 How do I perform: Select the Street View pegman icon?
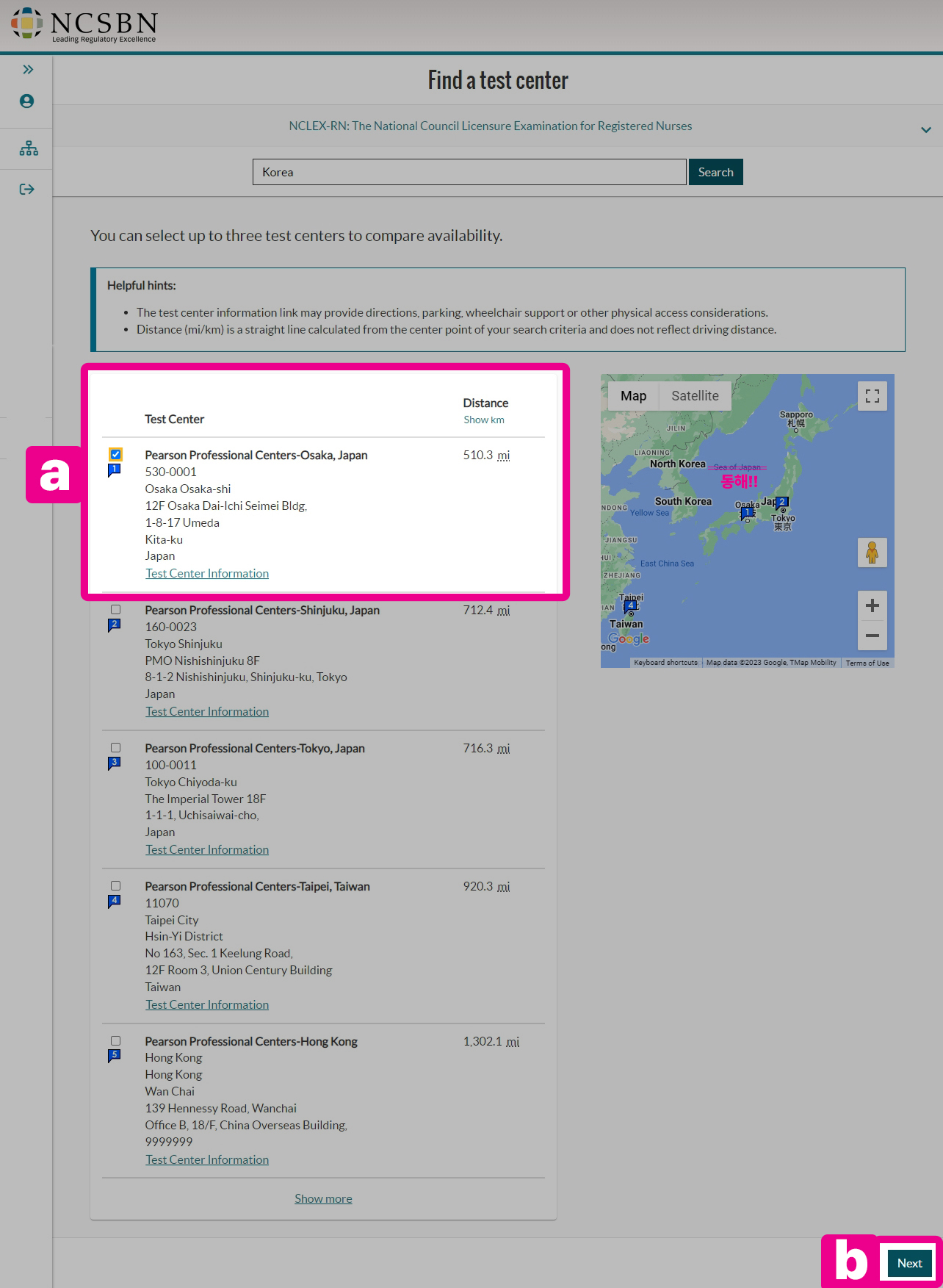872,553
